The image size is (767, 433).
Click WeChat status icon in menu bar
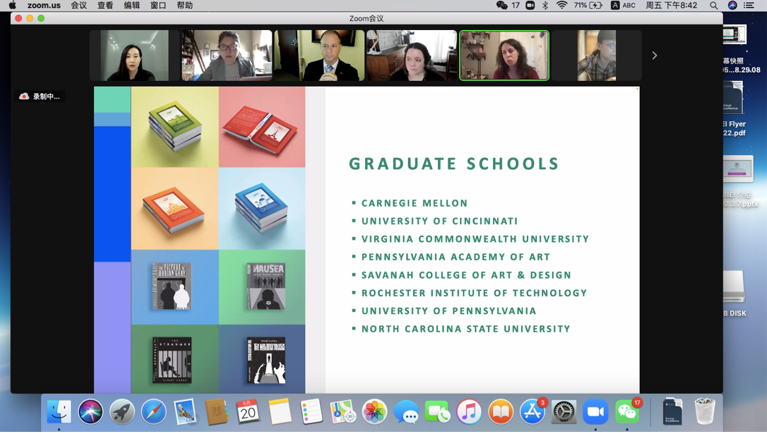(x=501, y=5)
